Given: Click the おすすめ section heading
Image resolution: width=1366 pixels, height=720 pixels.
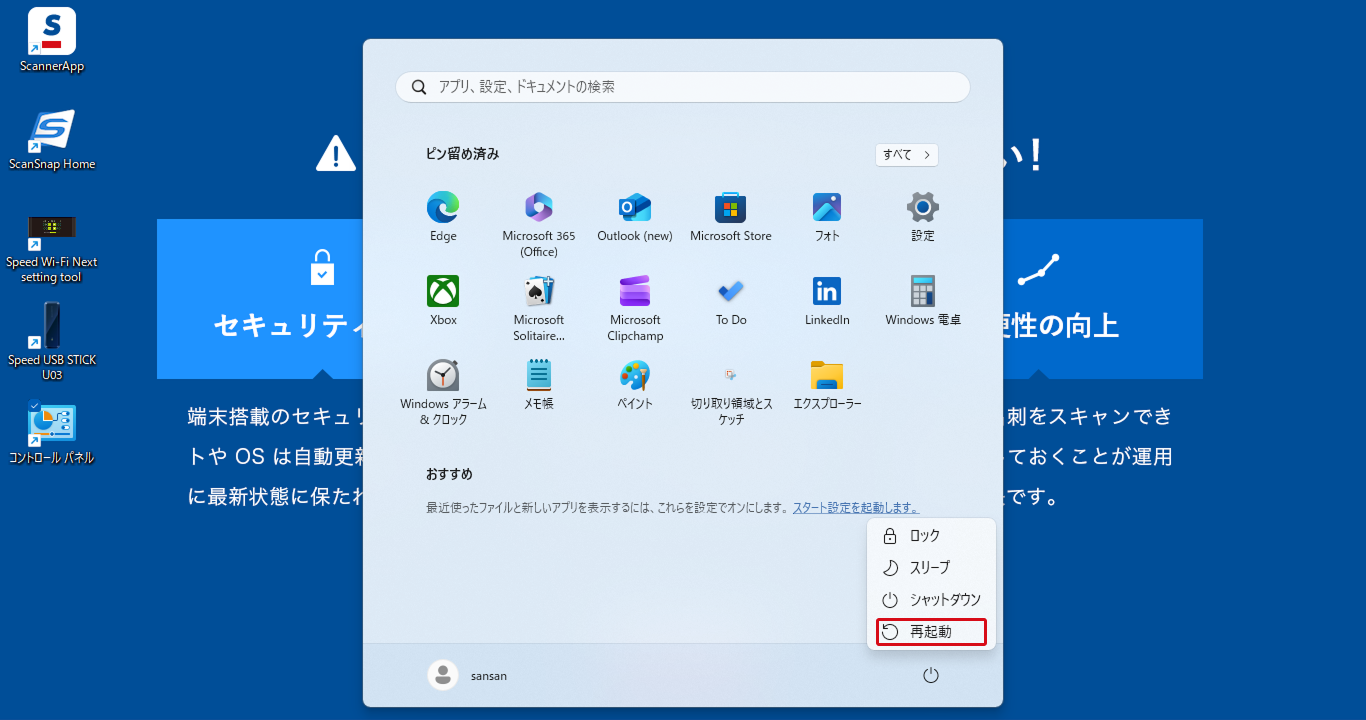Looking at the screenshot, I should tap(449, 474).
